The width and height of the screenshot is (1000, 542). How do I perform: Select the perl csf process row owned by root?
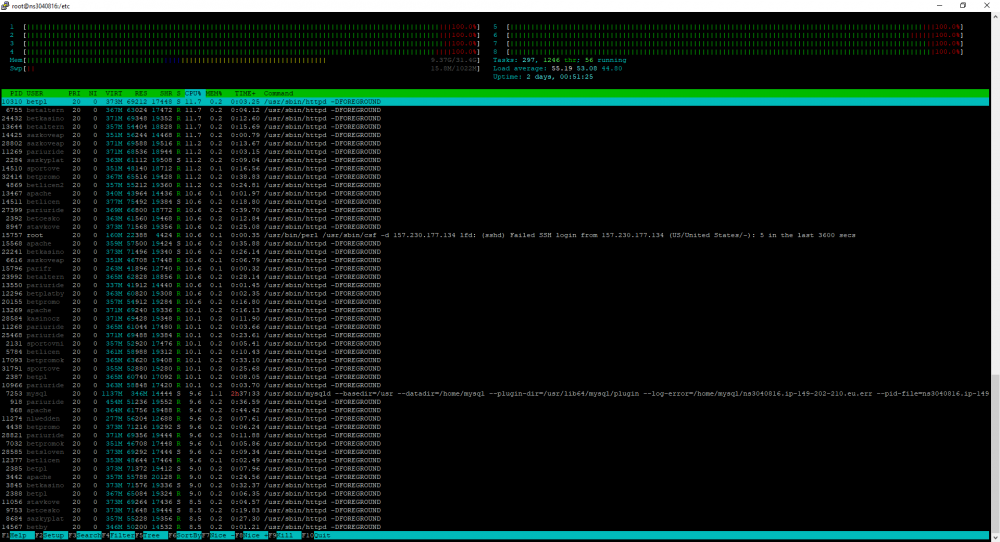tap(495, 235)
